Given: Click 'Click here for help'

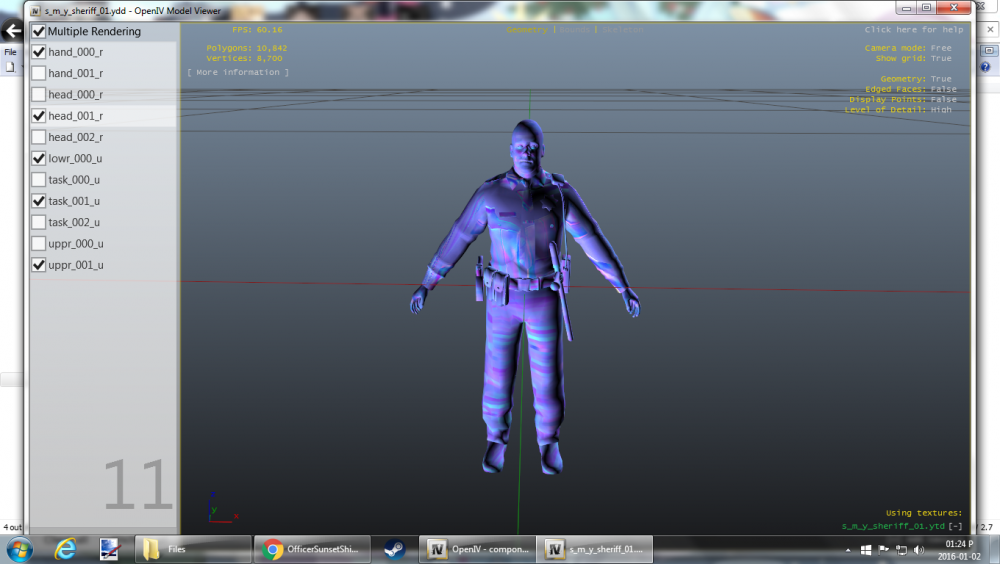Looking at the screenshot, I should coord(914,30).
